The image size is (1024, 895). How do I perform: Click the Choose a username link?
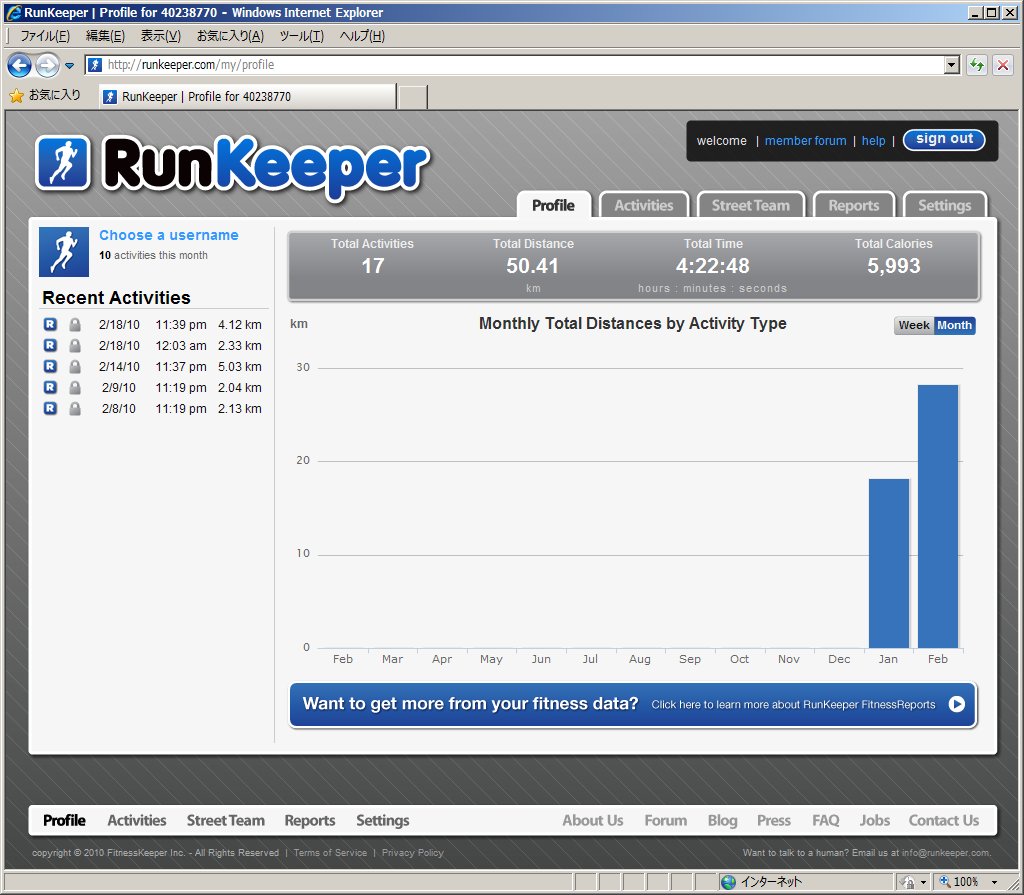coord(169,235)
